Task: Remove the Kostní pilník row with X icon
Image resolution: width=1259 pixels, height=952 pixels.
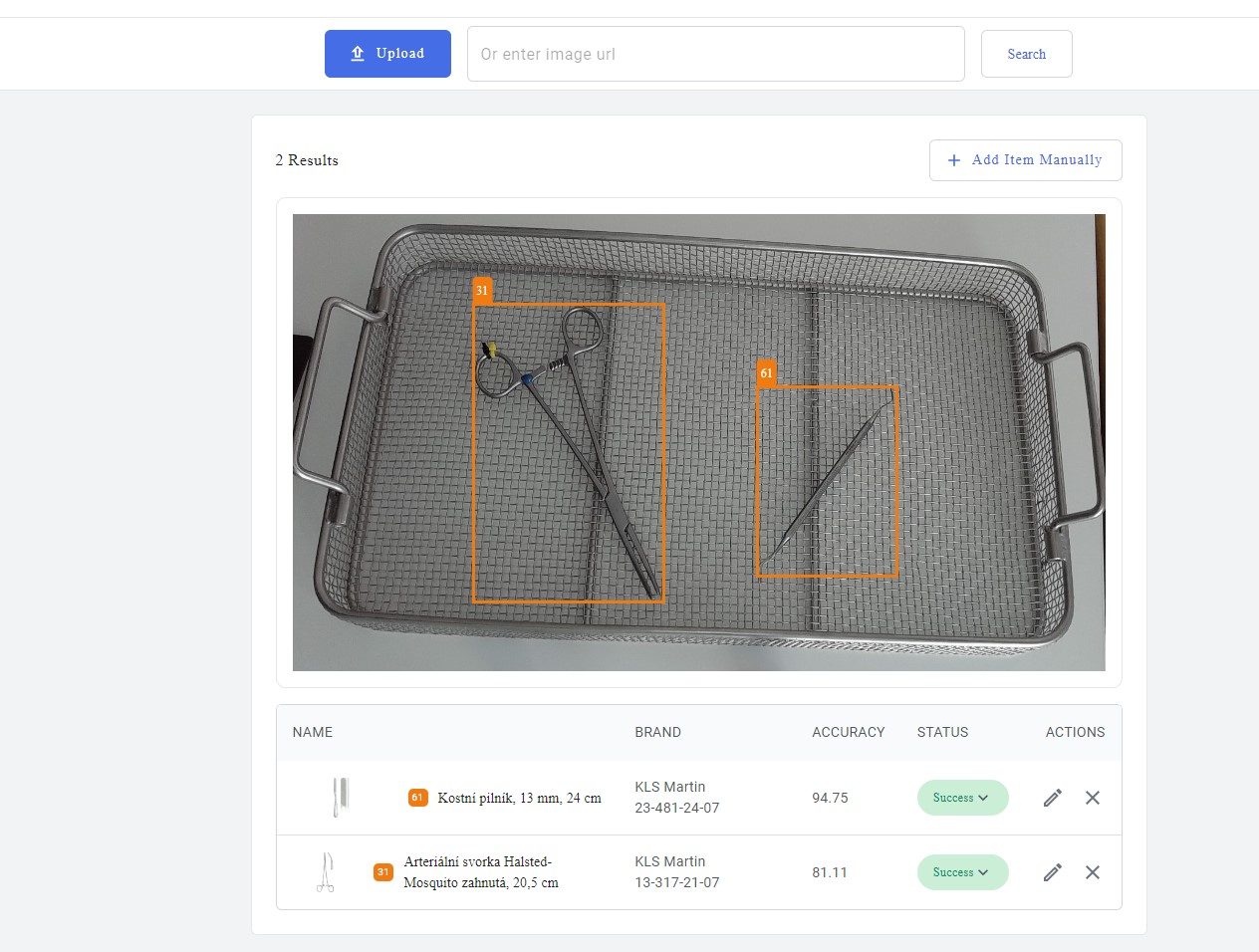Action: pyautogui.click(x=1092, y=798)
